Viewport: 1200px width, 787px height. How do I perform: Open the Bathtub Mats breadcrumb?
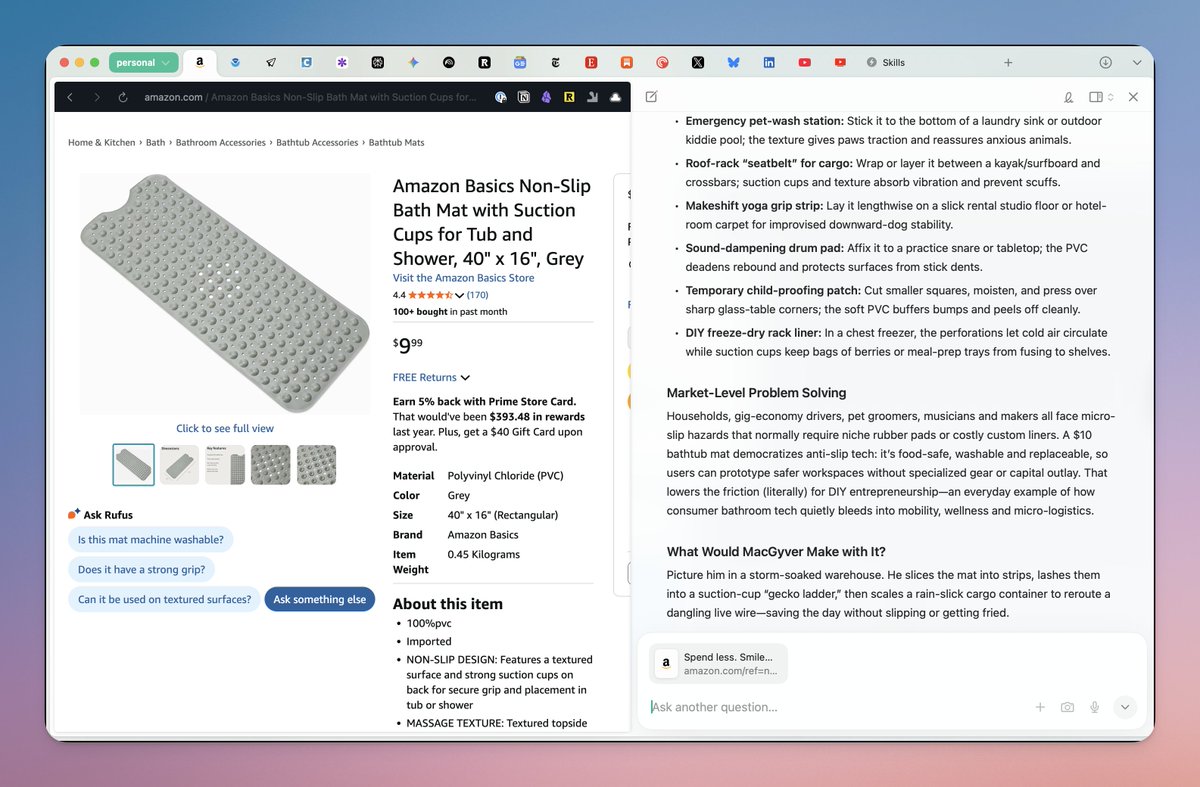pos(397,143)
